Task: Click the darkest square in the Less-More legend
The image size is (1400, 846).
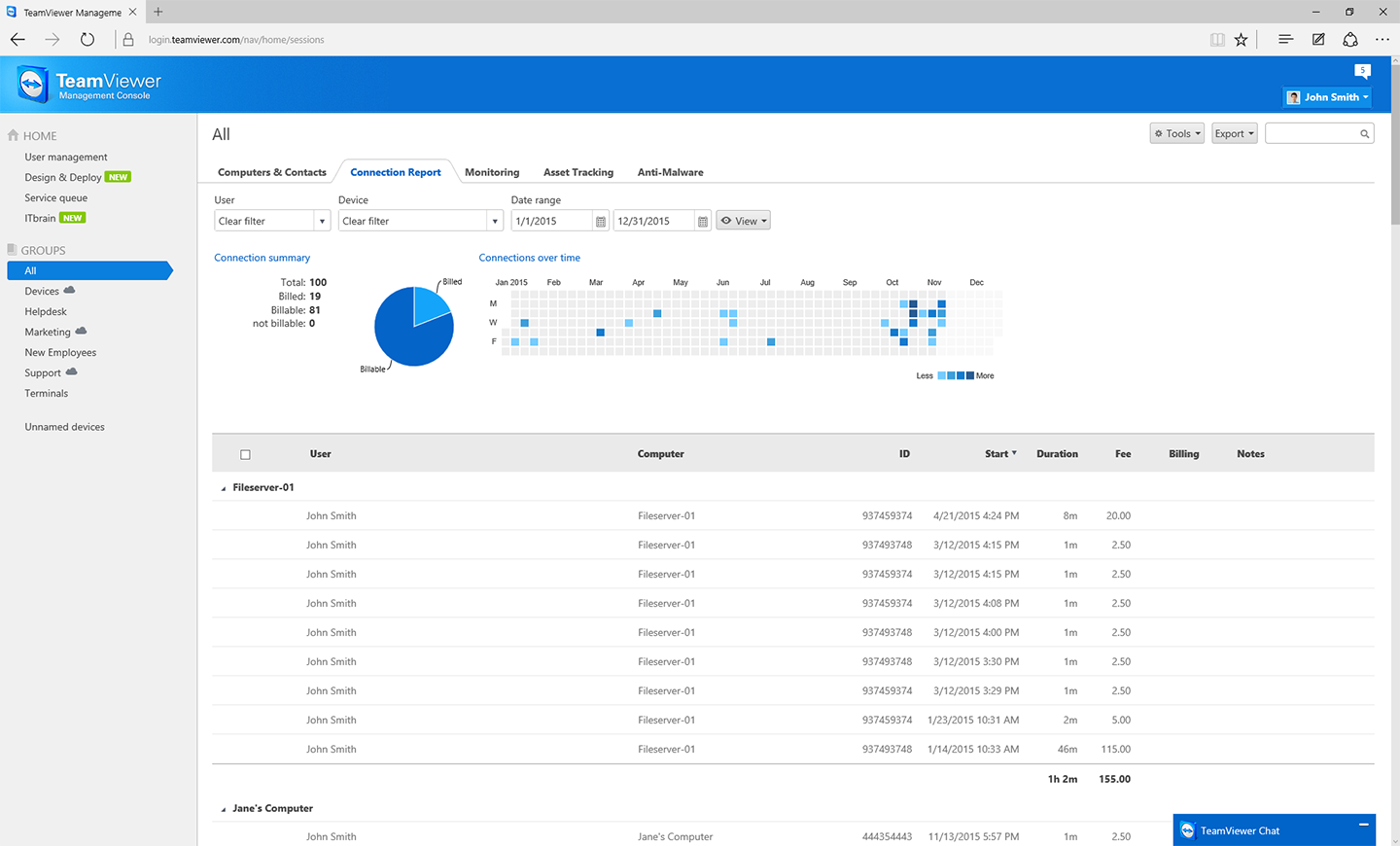Action: [x=970, y=375]
